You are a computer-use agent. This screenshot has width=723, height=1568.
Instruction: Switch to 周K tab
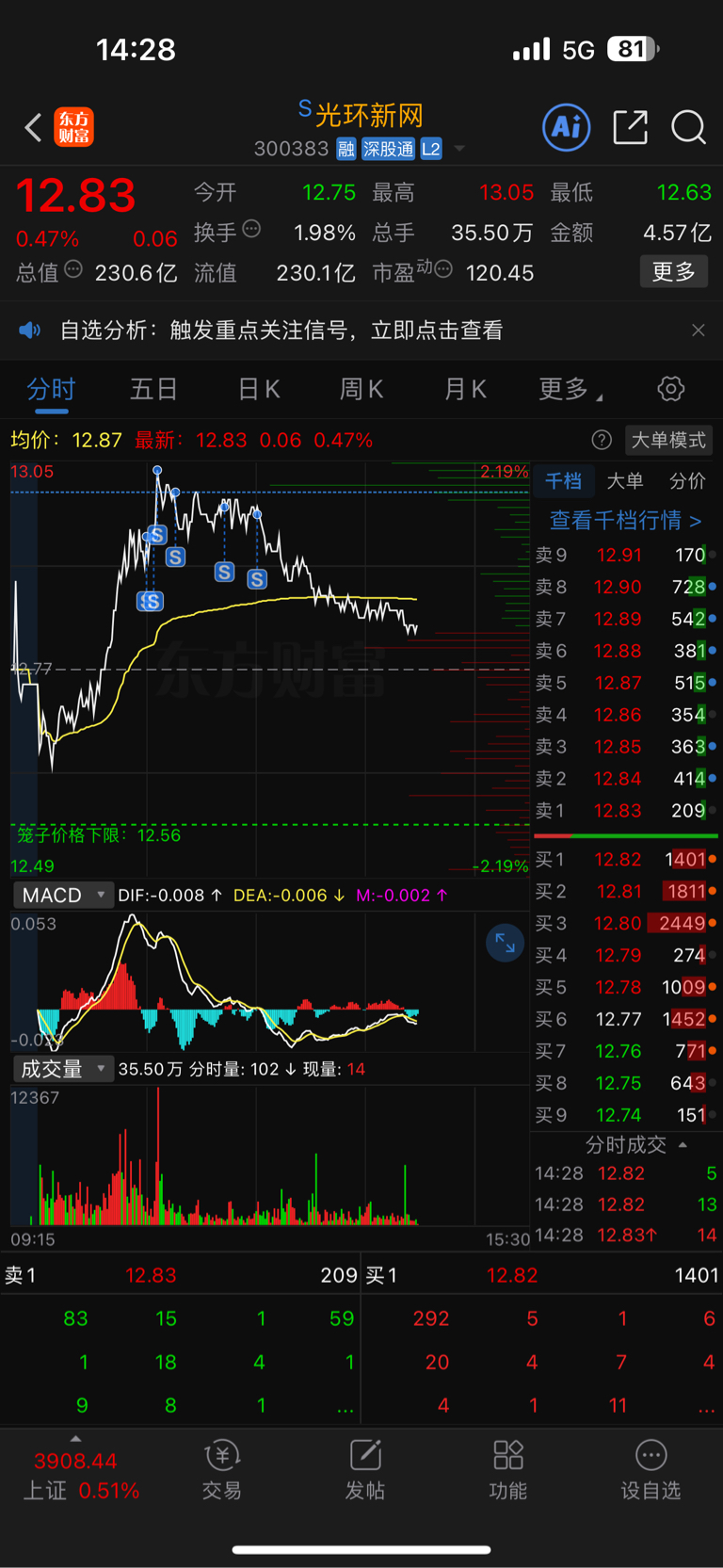coord(361,389)
